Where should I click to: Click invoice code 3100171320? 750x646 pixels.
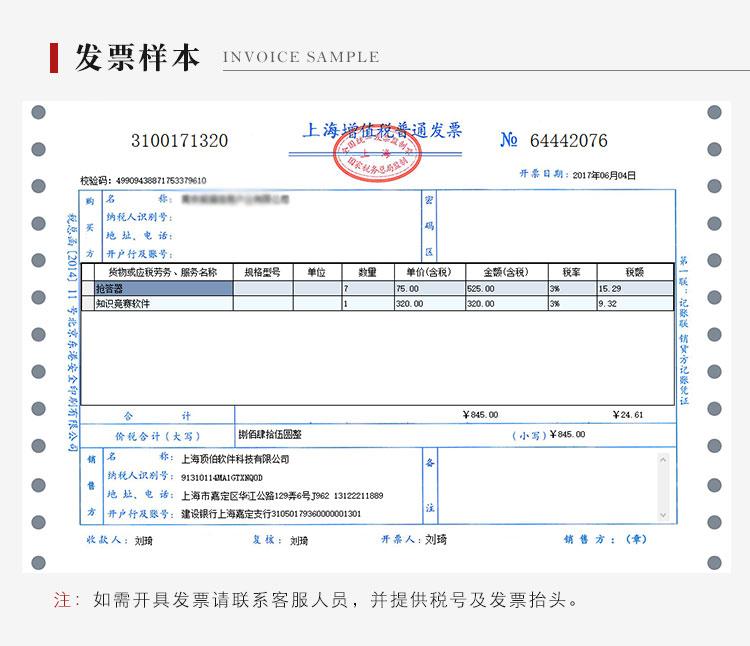(x=179, y=141)
